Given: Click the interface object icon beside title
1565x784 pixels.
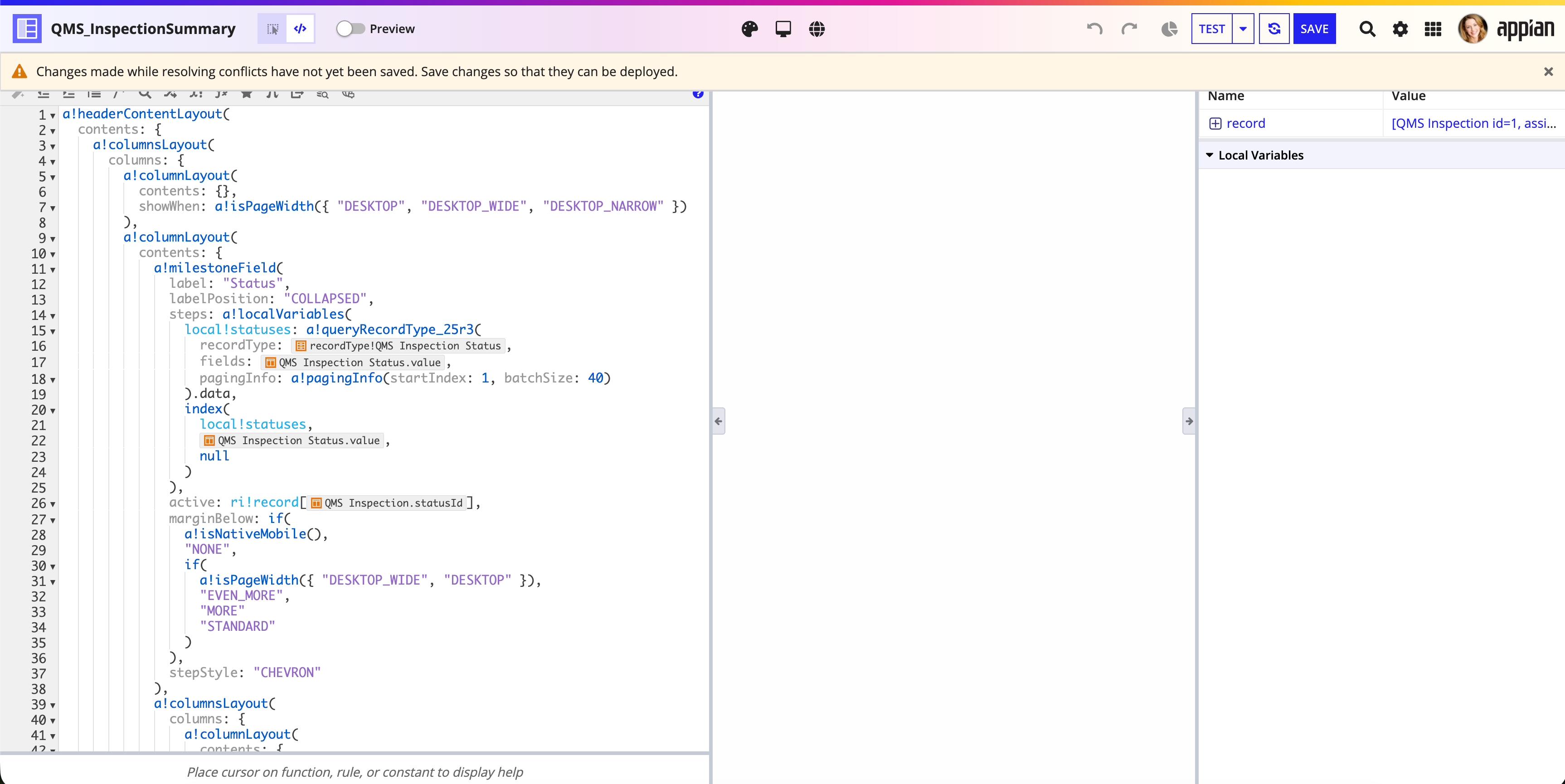Looking at the screenshot, I should (27, 29).
